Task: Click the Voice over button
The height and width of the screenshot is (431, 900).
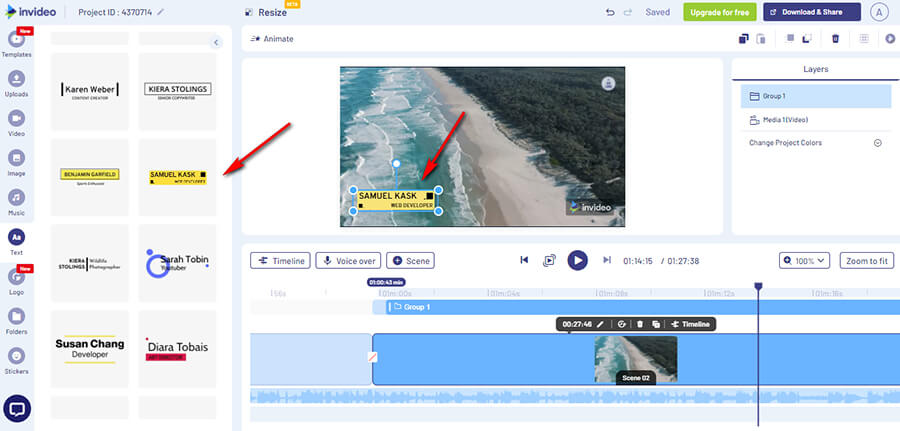Action: [347, 260]
